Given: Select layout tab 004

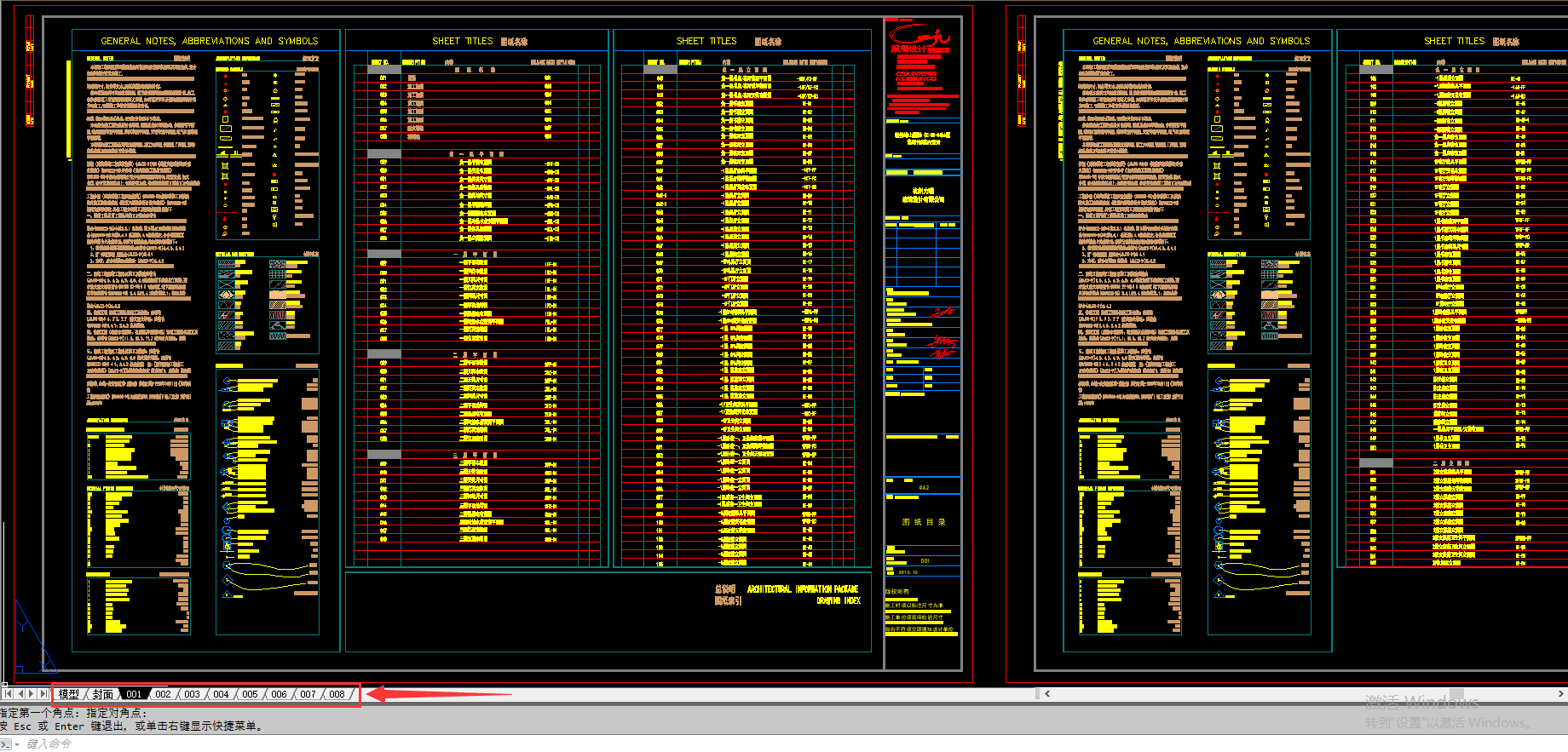Looking at the screenshot, I should coord(221,694).
